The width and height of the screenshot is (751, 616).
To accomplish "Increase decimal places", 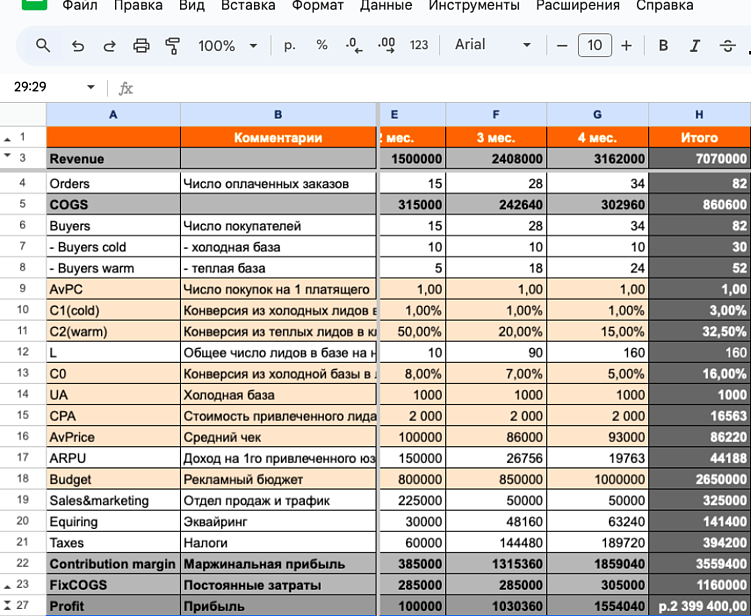I will coord(387,46).
